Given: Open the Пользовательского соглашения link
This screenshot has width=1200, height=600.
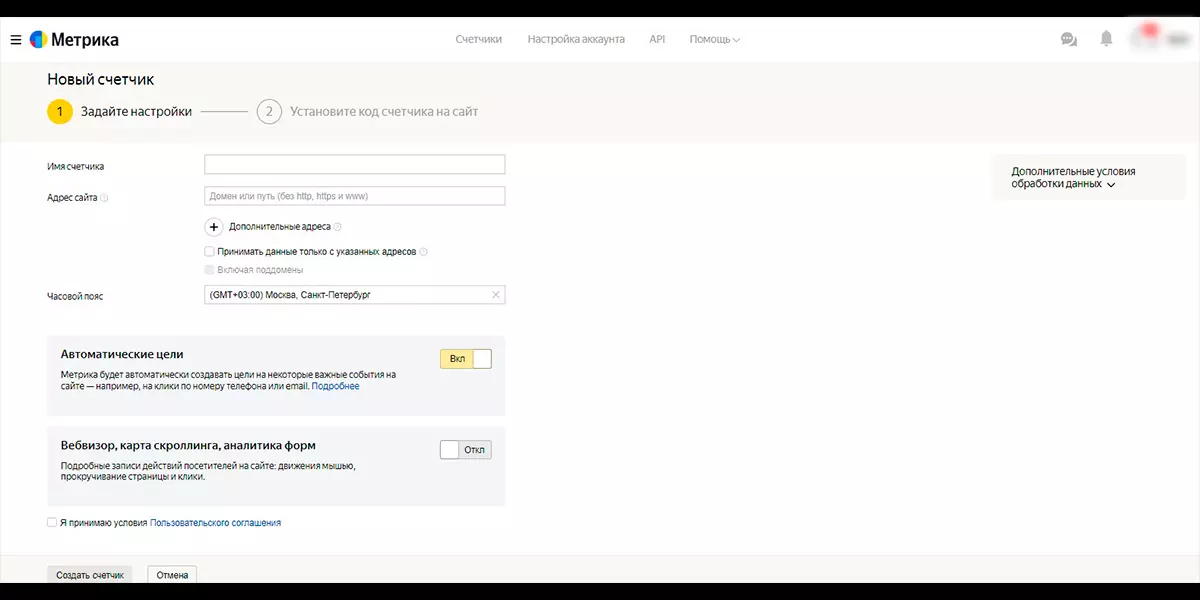Looking at the screenshot, I should tap(215, 522).
